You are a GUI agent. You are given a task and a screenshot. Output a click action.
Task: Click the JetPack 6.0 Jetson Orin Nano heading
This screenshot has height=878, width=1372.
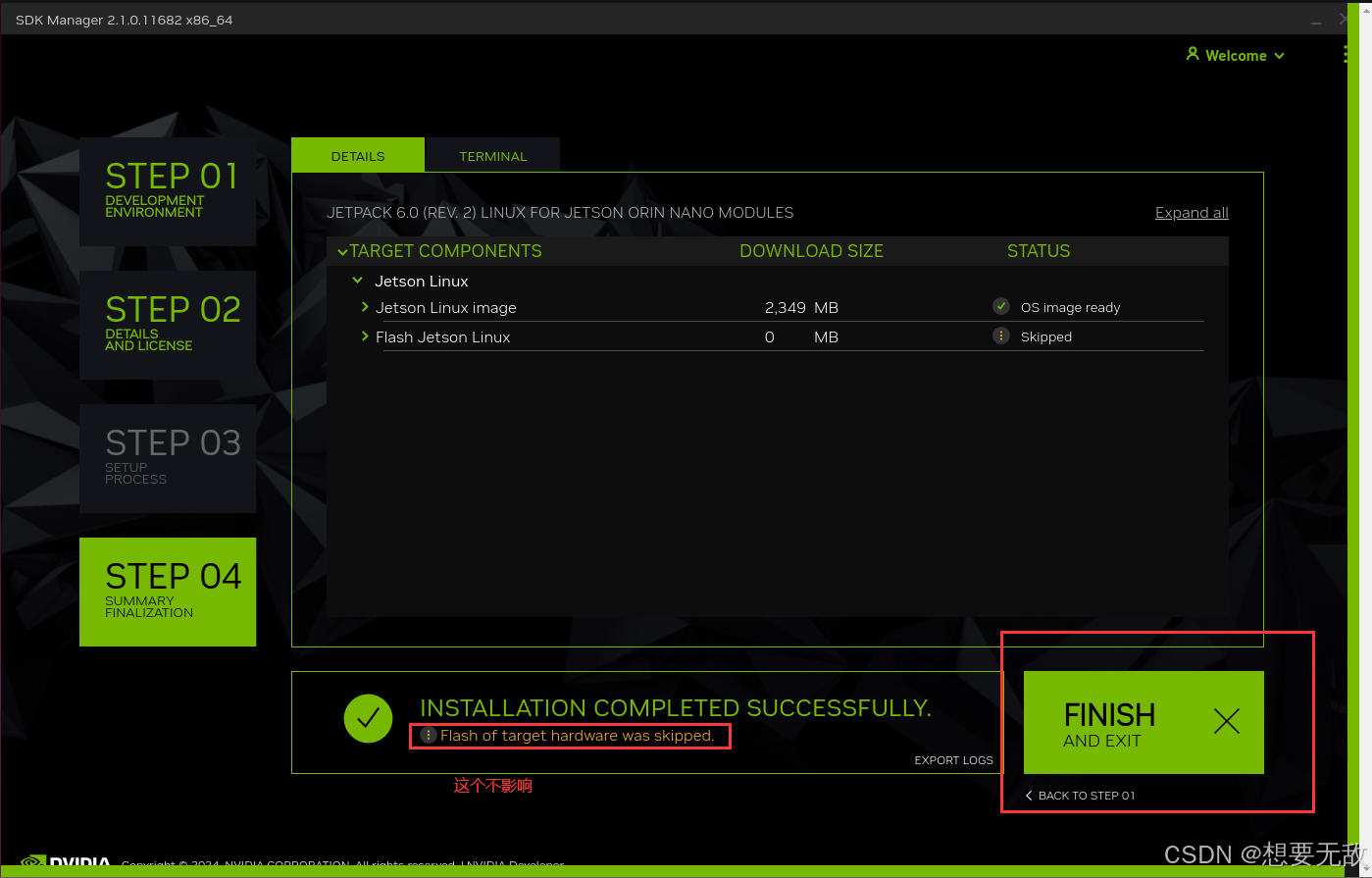[x=560, y=213]
